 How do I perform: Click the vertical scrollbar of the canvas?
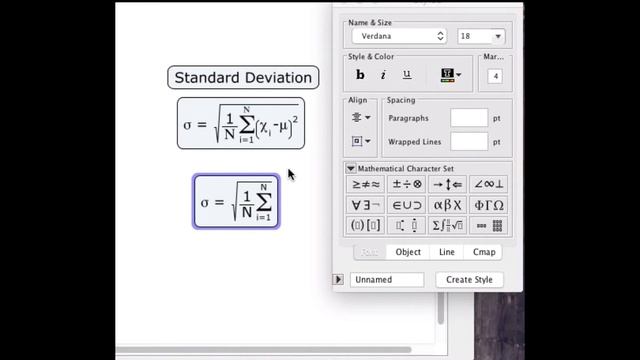[441, 308]
